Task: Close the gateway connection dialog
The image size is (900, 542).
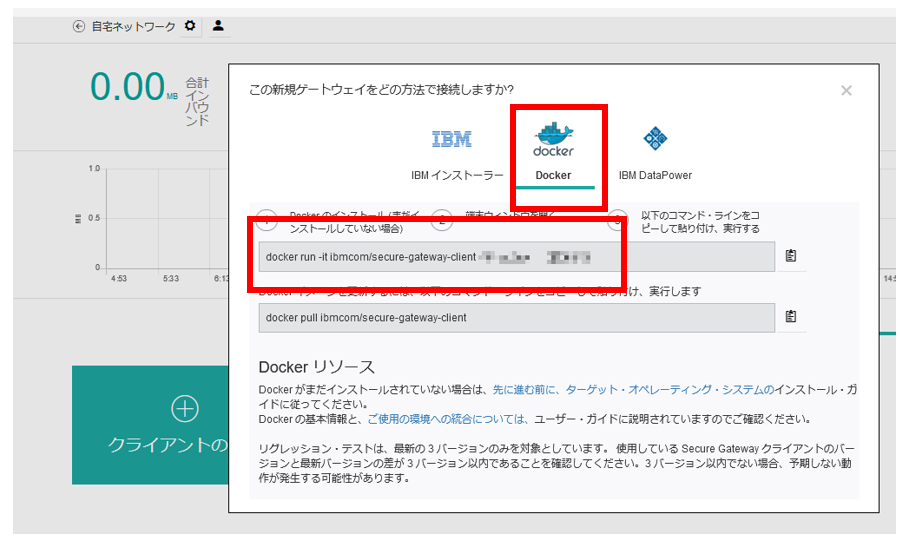Action: pos(846,90)
